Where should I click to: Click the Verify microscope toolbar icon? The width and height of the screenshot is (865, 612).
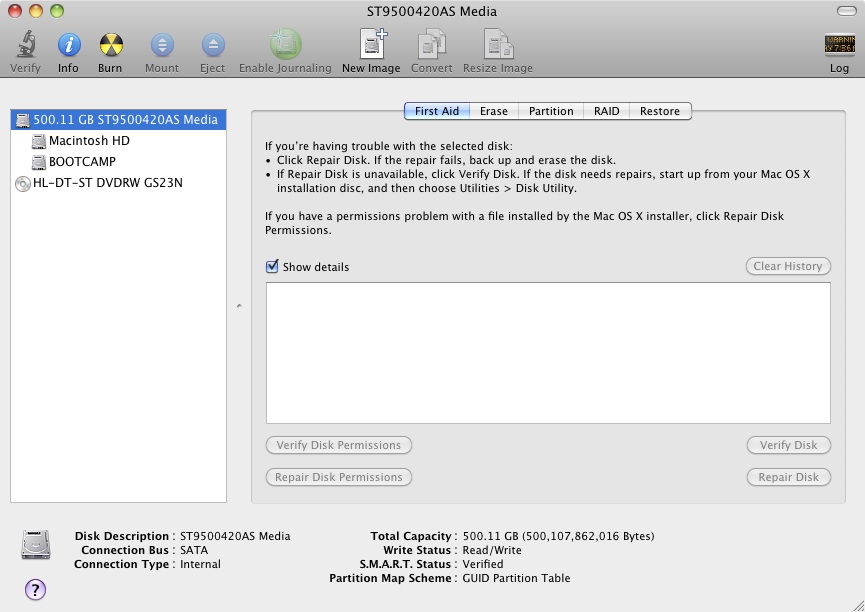click(x=26, y=44)
